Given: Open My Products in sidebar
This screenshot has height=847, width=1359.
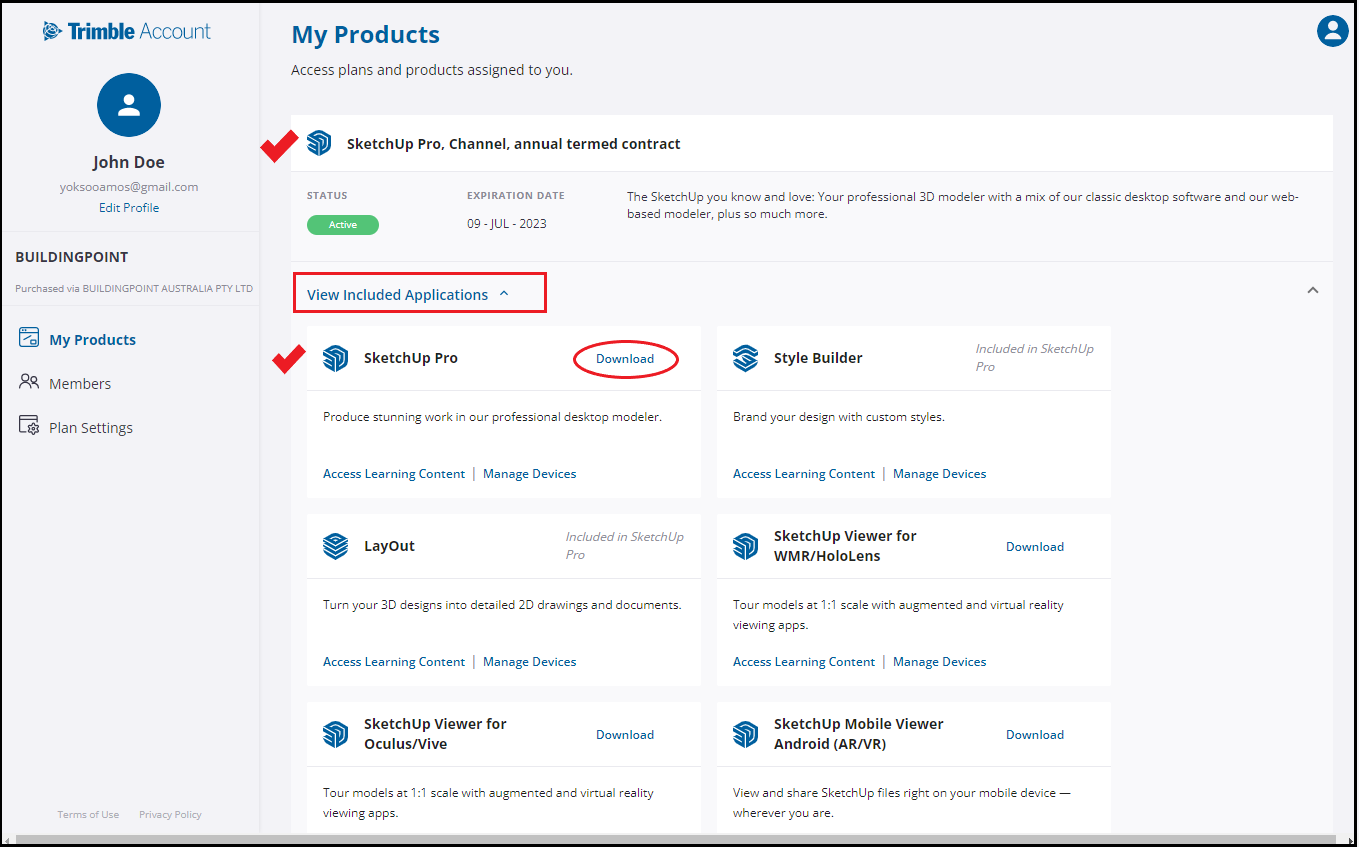Looking at the screenshot, I should (x=92, y=340).
